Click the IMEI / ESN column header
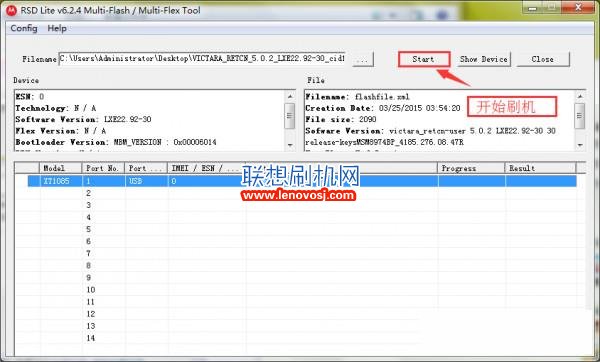The height and width of the screenshot is (362, 600). point(207,168)
